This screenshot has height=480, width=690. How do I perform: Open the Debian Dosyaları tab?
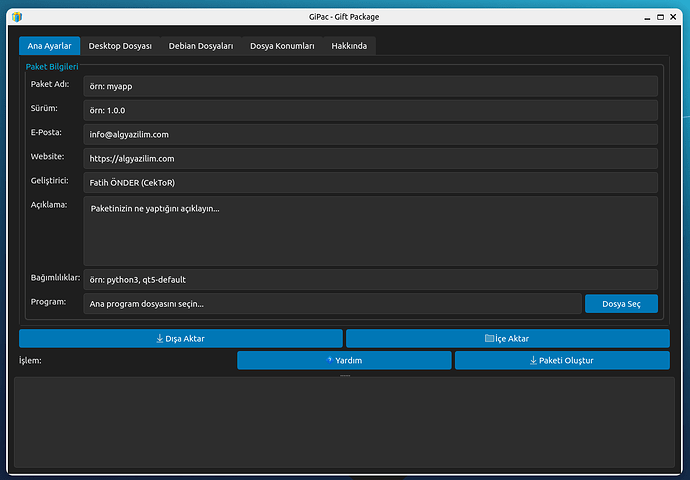(201, 46)
